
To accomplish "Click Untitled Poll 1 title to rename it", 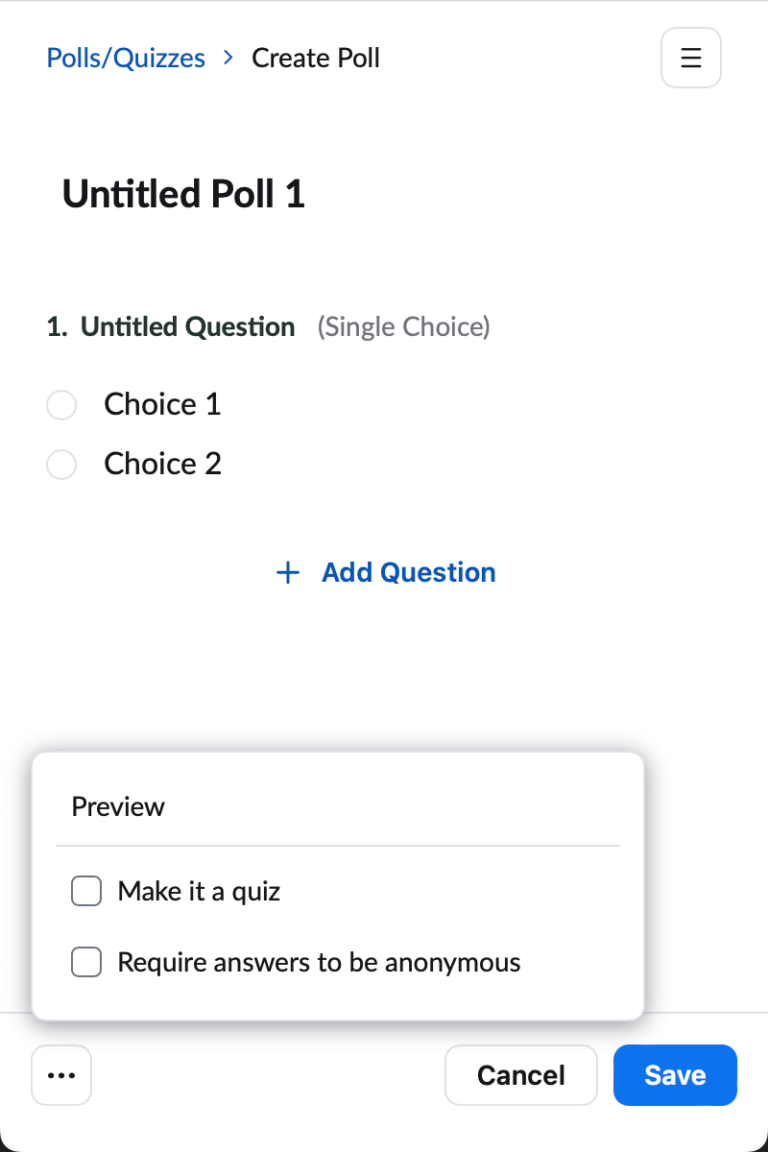I will pos(183,194).
